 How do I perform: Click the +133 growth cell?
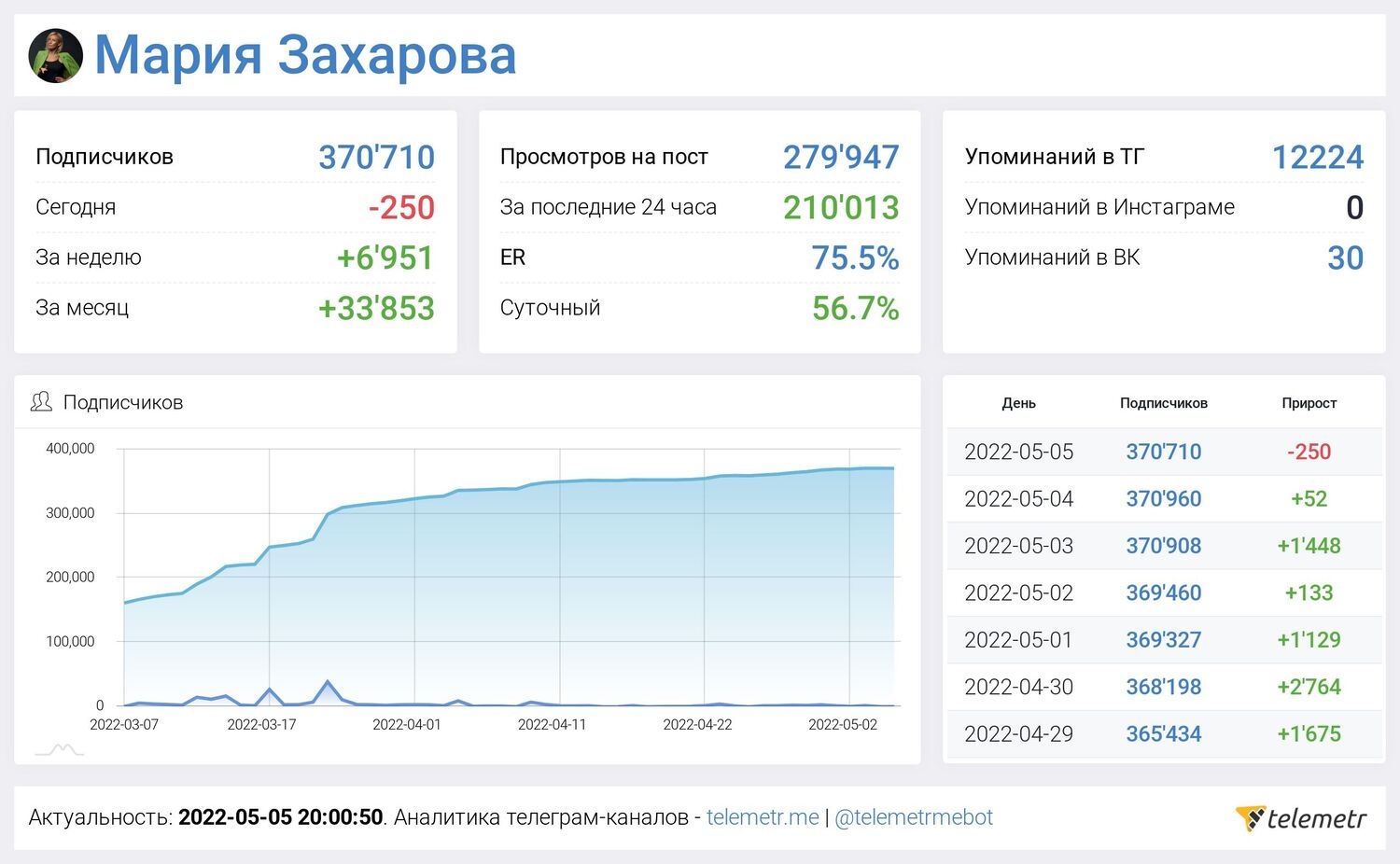(x=1309, y=592)
